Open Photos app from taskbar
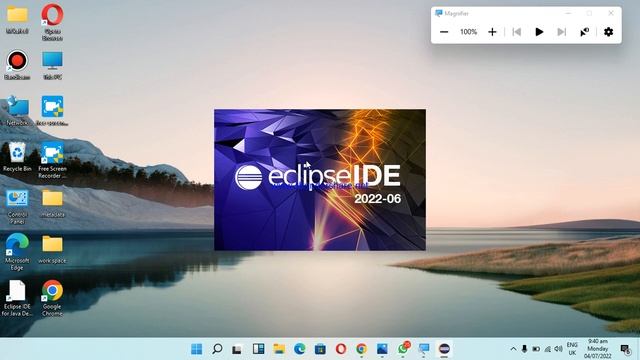Image resolution: width=640 pixels, height=360 pixels. 382,349
